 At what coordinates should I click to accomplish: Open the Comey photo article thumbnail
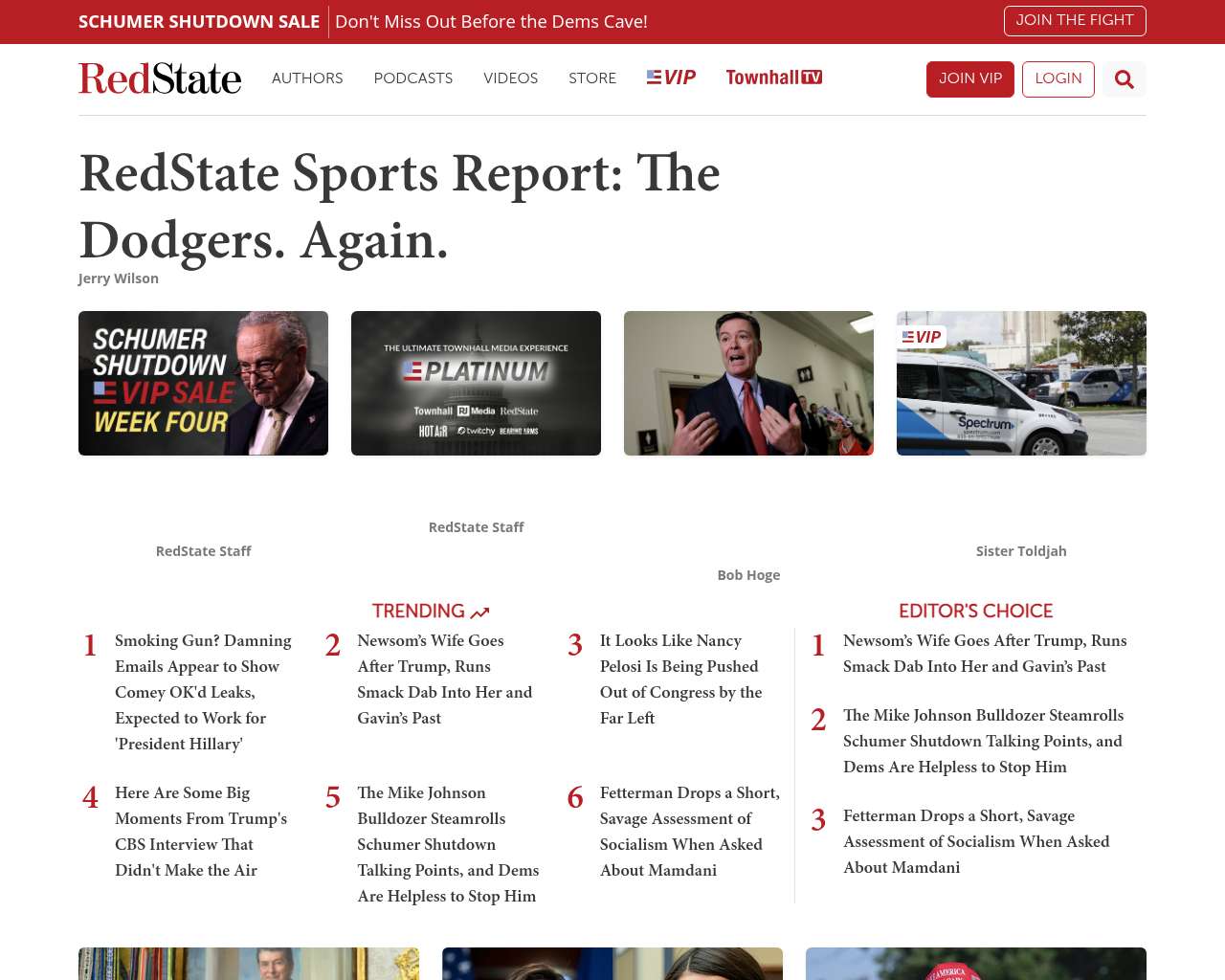coord(748,383)
